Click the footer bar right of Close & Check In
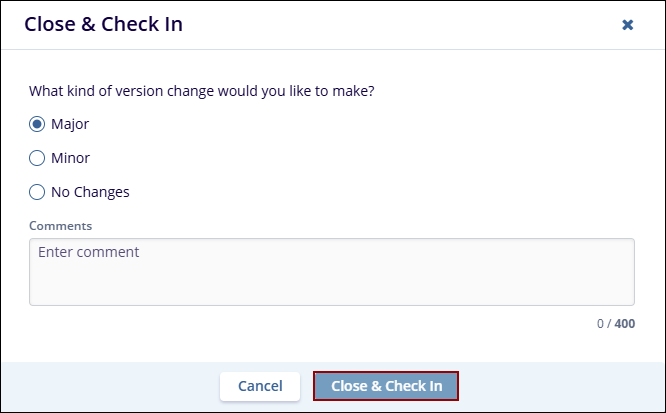Screen dimensions: 666x413 tap(560, 386)
